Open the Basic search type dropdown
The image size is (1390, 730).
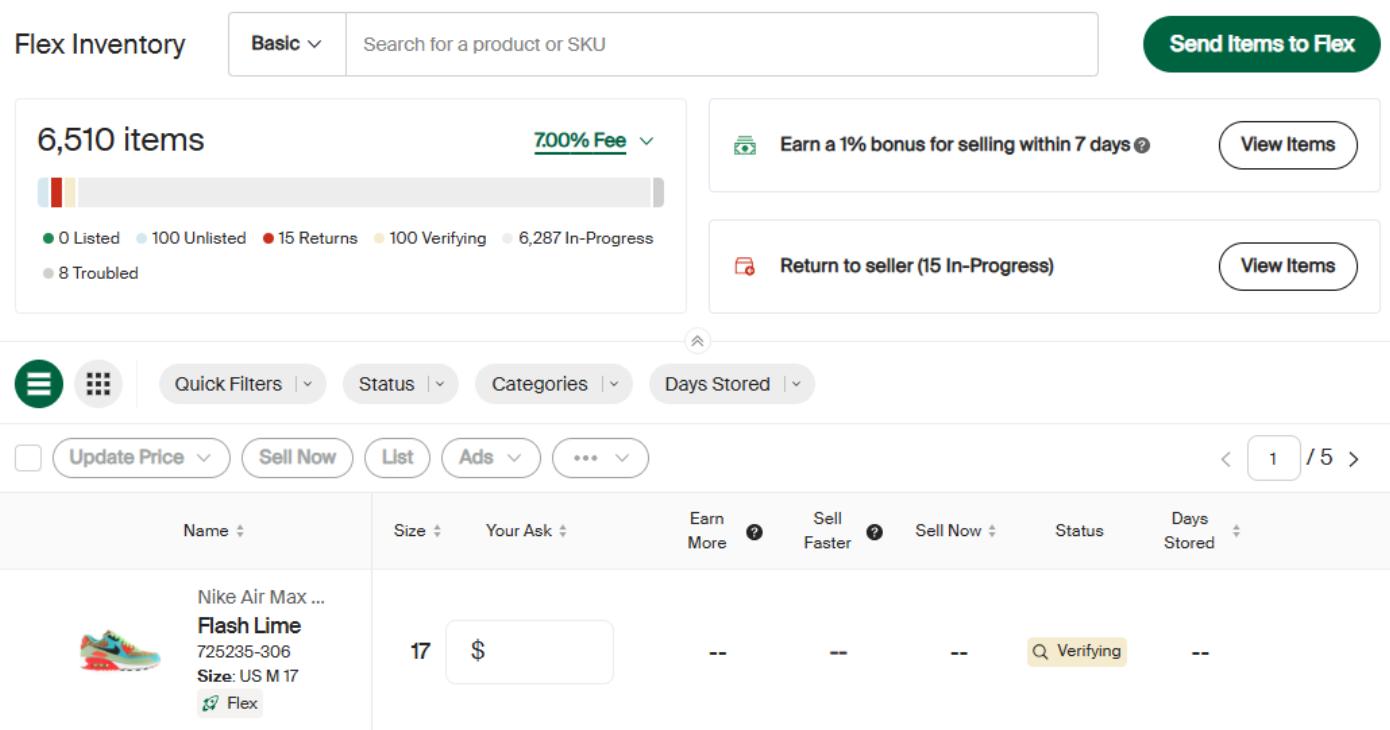click(284, 44)
